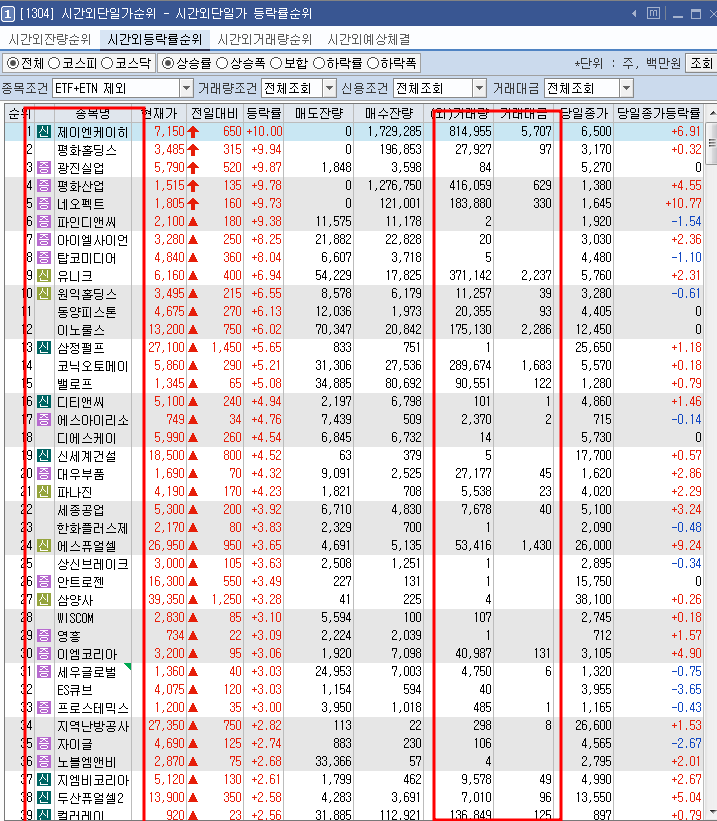
Task: Click the 신 badge next to 디티앤씨
Action: [44, 401]
